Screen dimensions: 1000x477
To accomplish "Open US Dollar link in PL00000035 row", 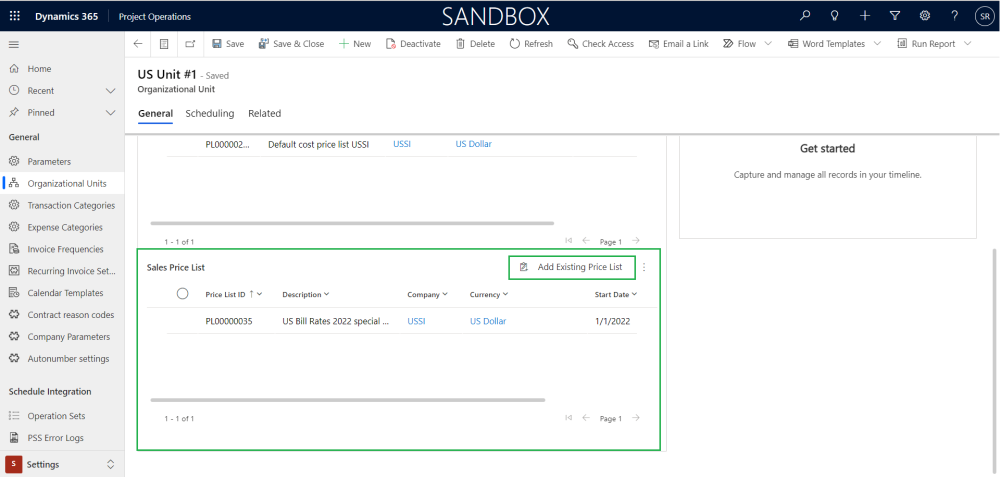I will click(488, 321).
